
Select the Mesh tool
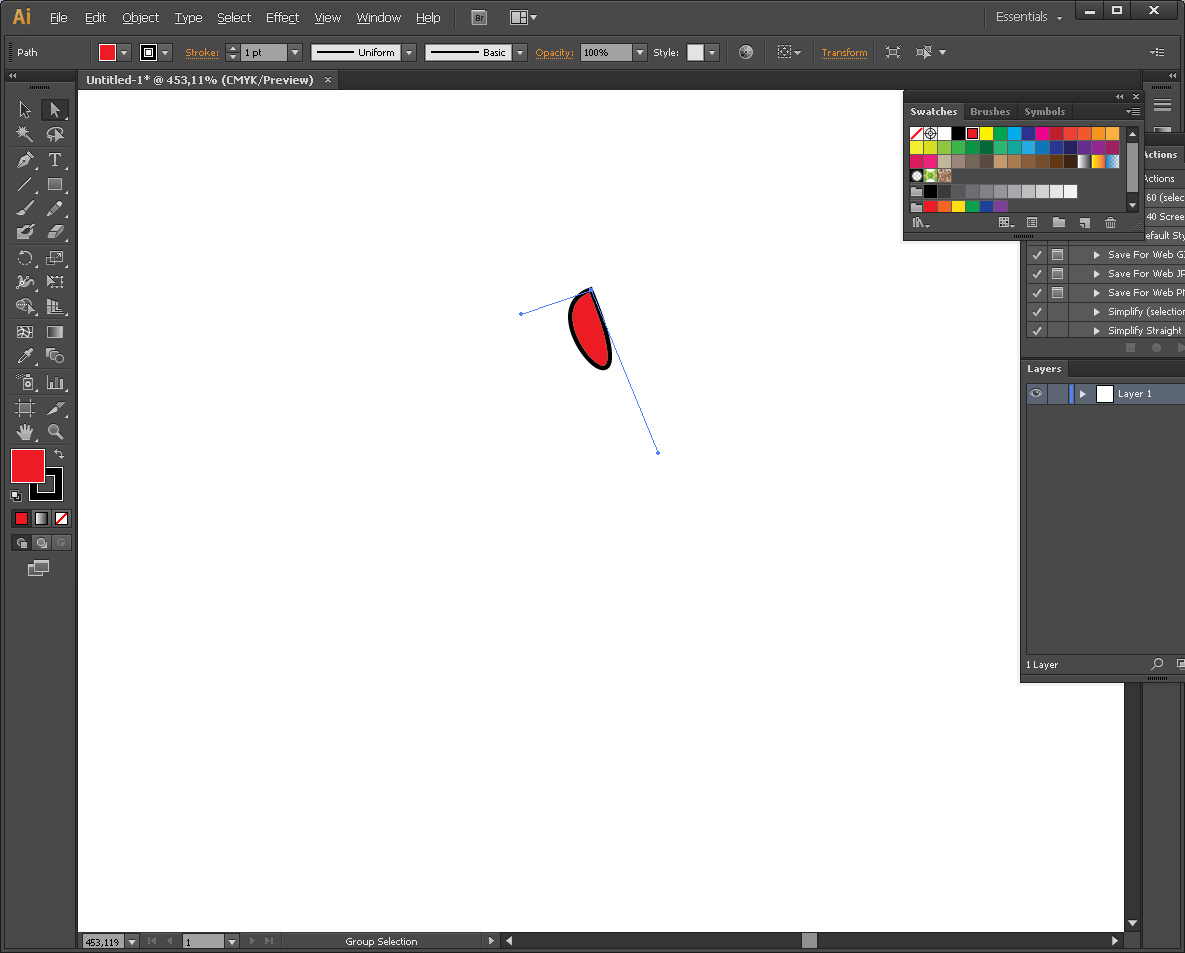25,333
